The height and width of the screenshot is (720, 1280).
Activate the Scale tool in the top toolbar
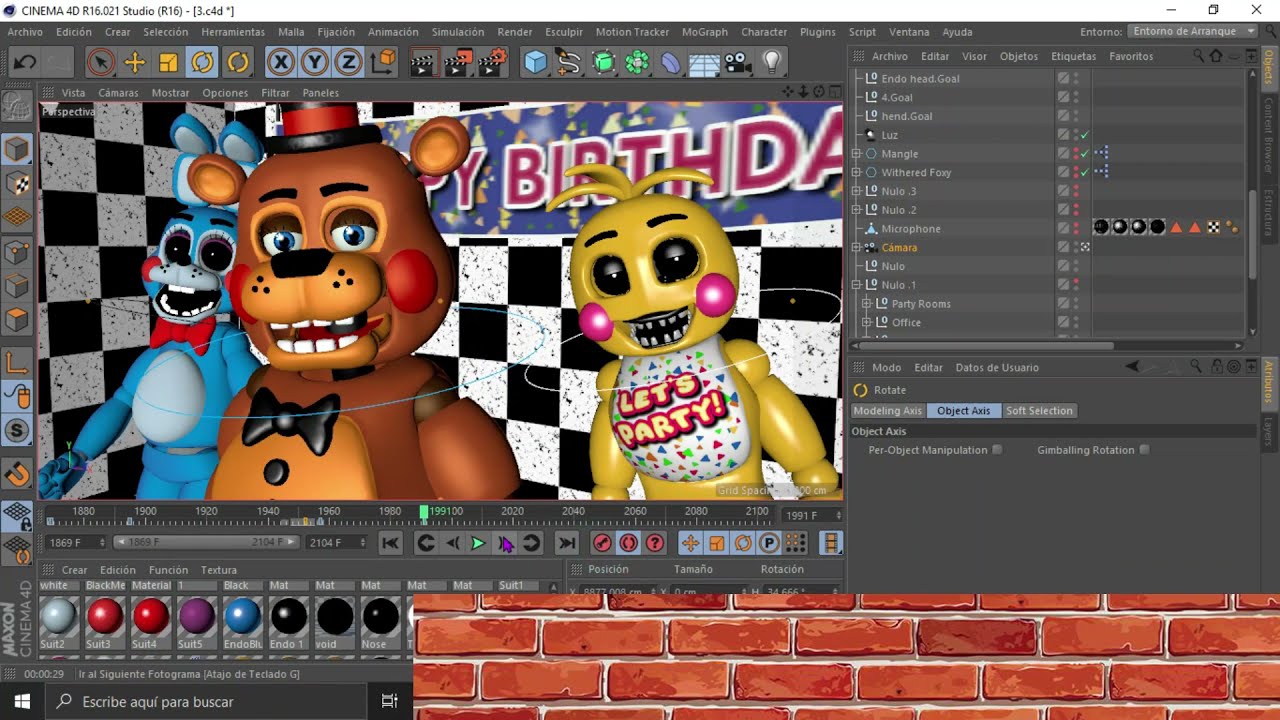pos(168,63)
